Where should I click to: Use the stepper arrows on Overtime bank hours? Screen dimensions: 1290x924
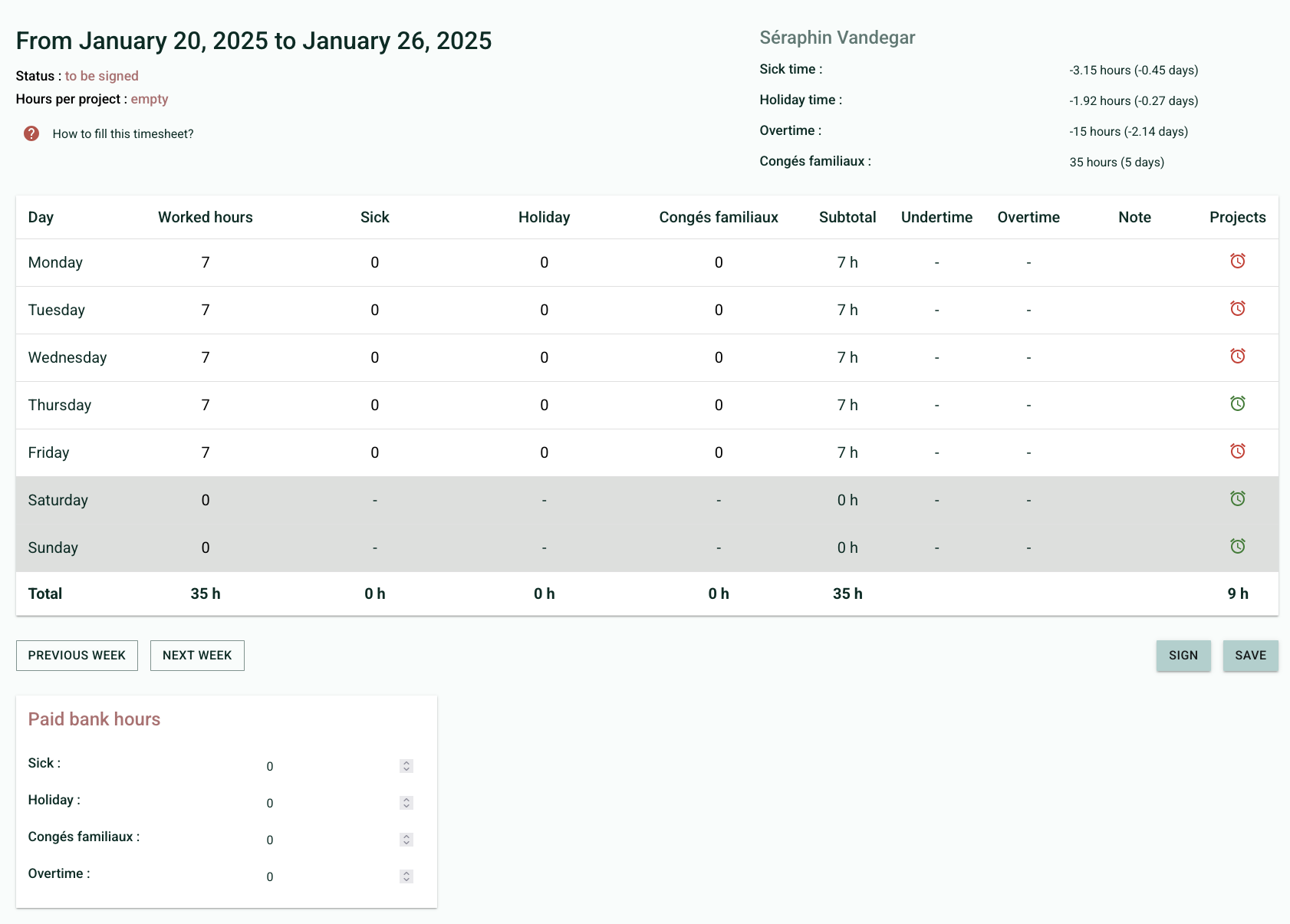(406, 876)
